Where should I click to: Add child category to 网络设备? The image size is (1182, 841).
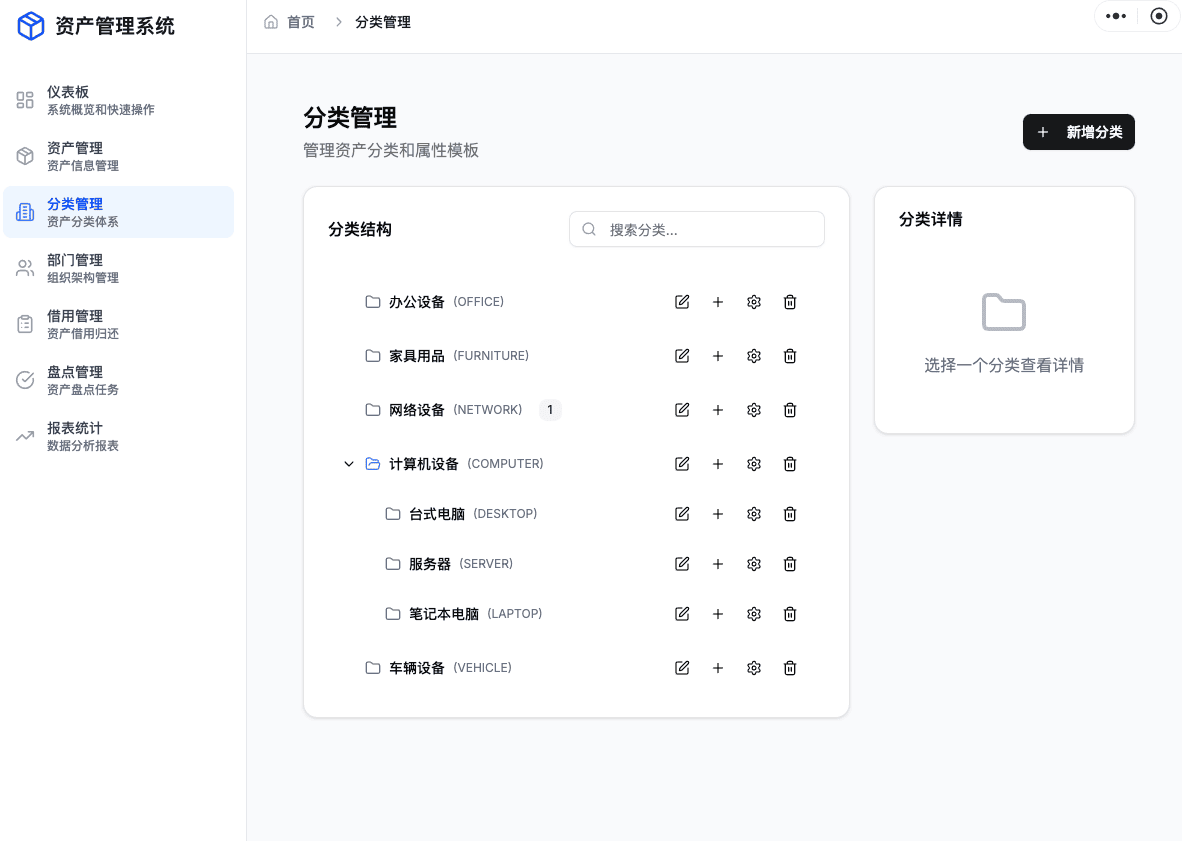[718, 410]
